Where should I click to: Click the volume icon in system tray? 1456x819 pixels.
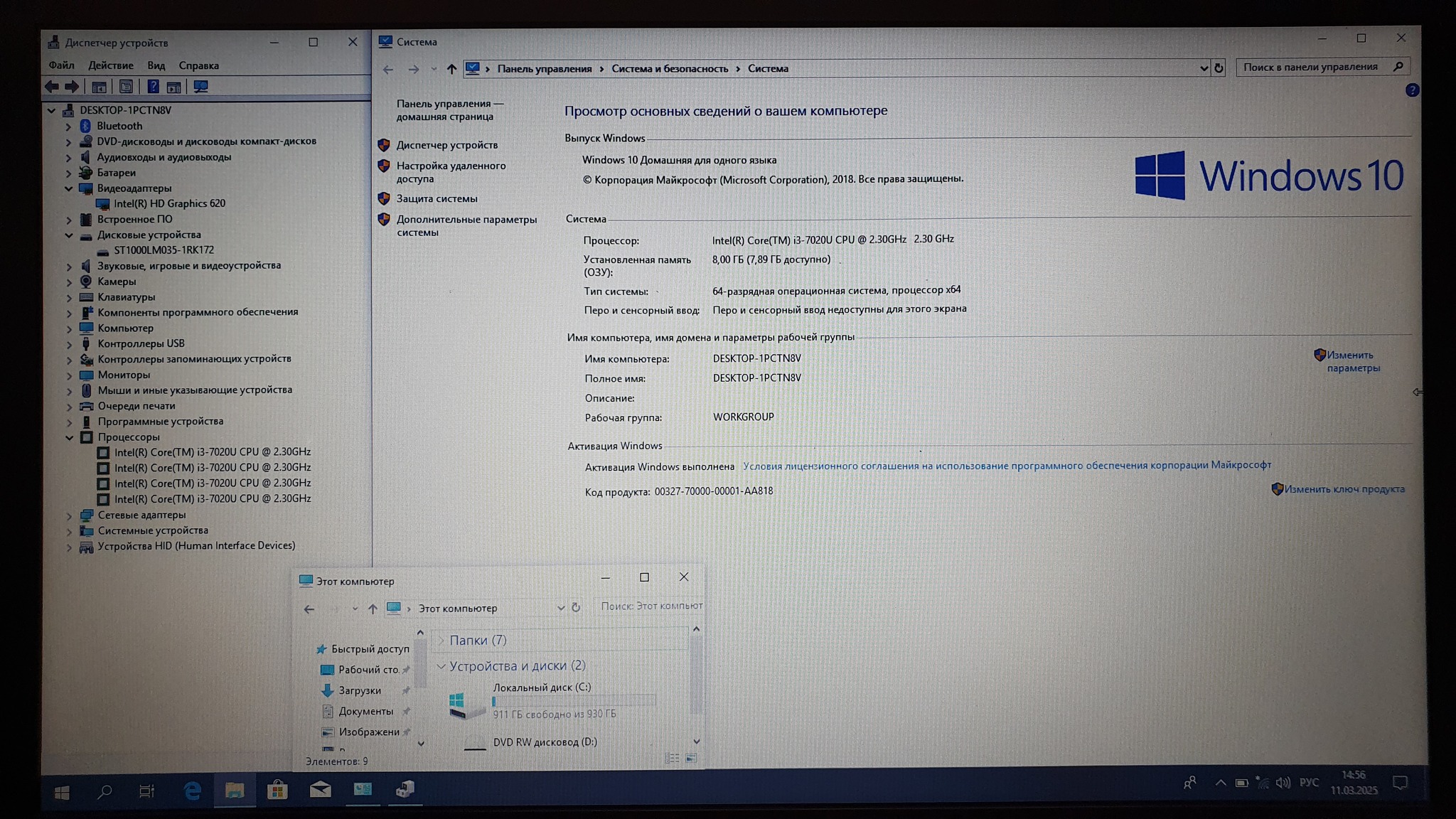[x=1283, y=783]
